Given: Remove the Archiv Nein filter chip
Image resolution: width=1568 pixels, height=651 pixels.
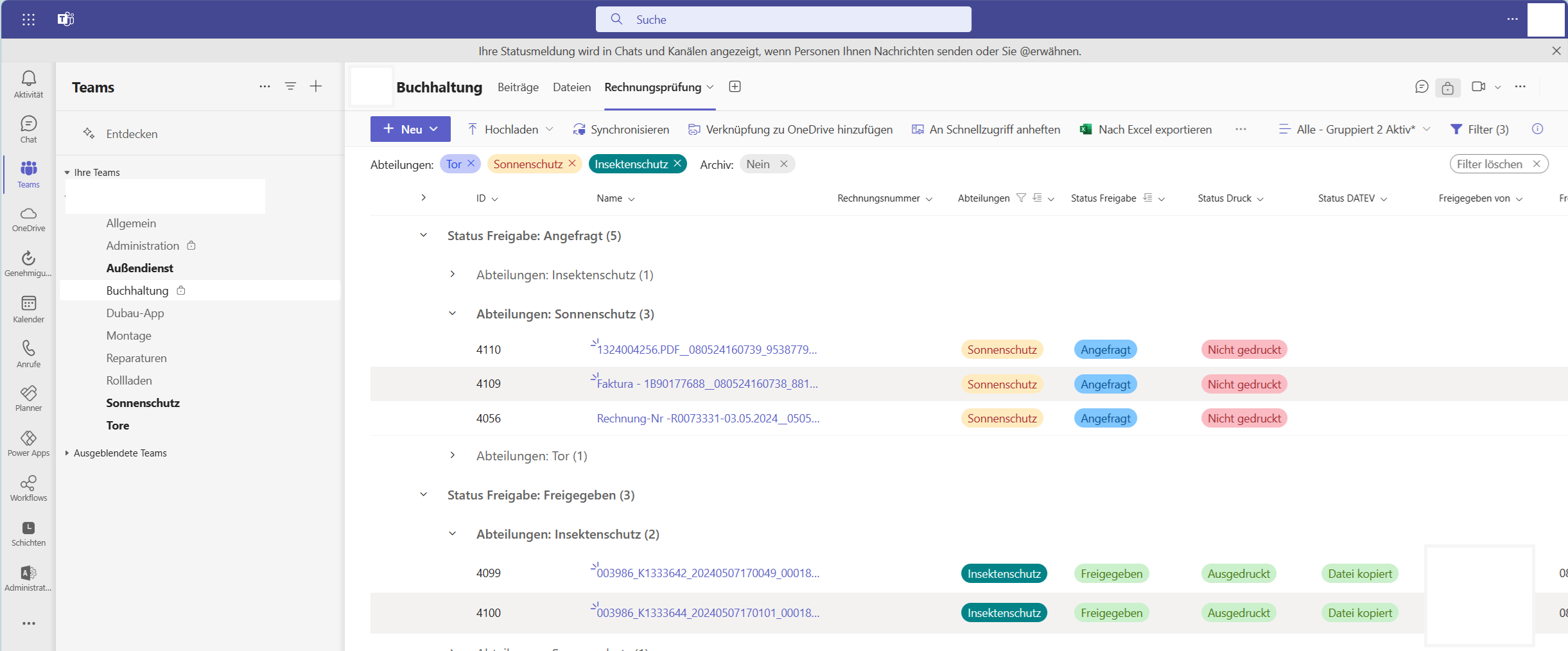Looking at the screenshot, I should coord(784,164).
